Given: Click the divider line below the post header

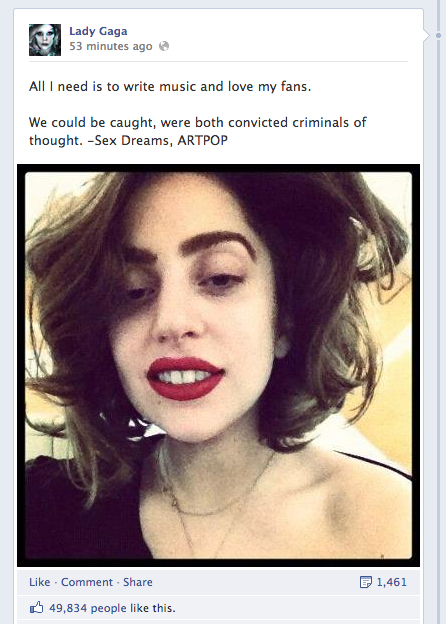Looking at the screenshot, I should (218, 62).
